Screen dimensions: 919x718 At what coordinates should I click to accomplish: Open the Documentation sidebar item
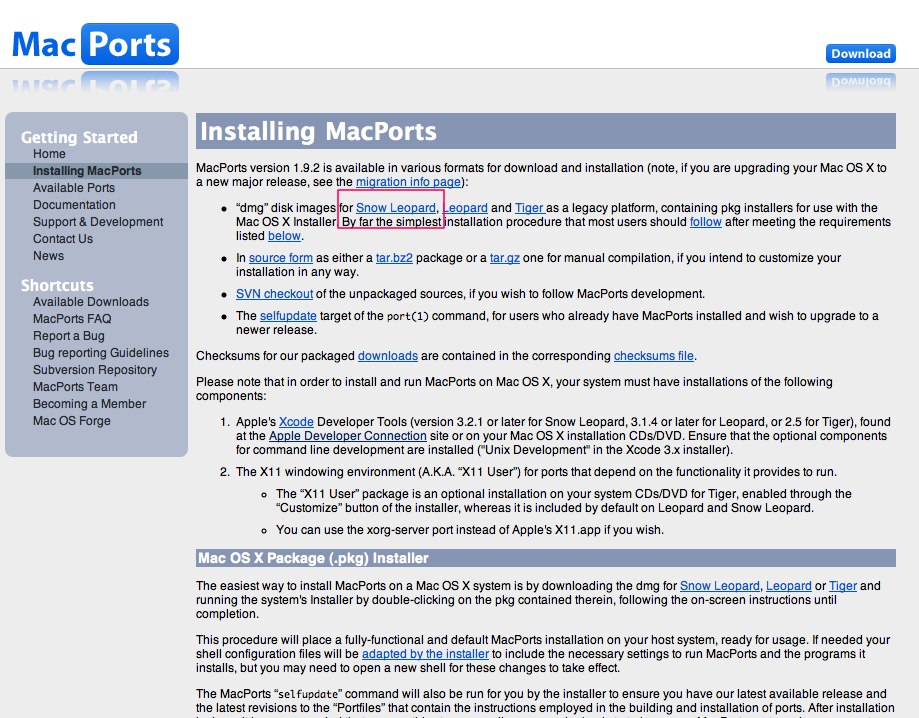click(x=74, y=205)
